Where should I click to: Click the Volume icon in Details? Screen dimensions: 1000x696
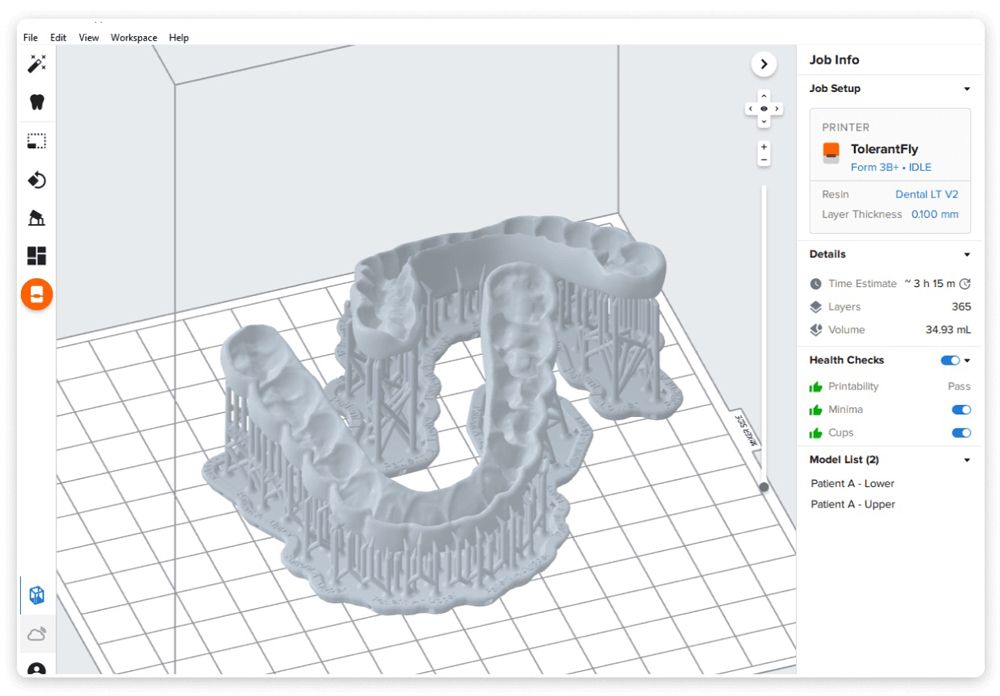816,330
